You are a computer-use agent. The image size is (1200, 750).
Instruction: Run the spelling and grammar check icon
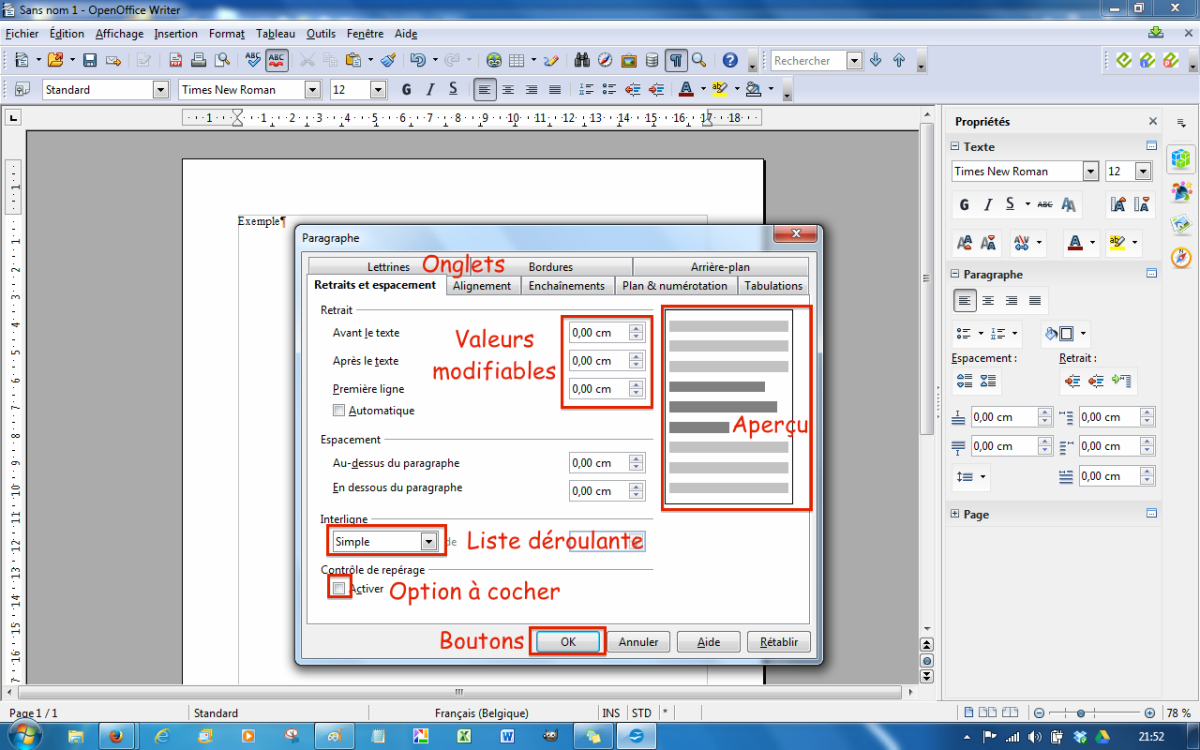(x=253, y=61)
